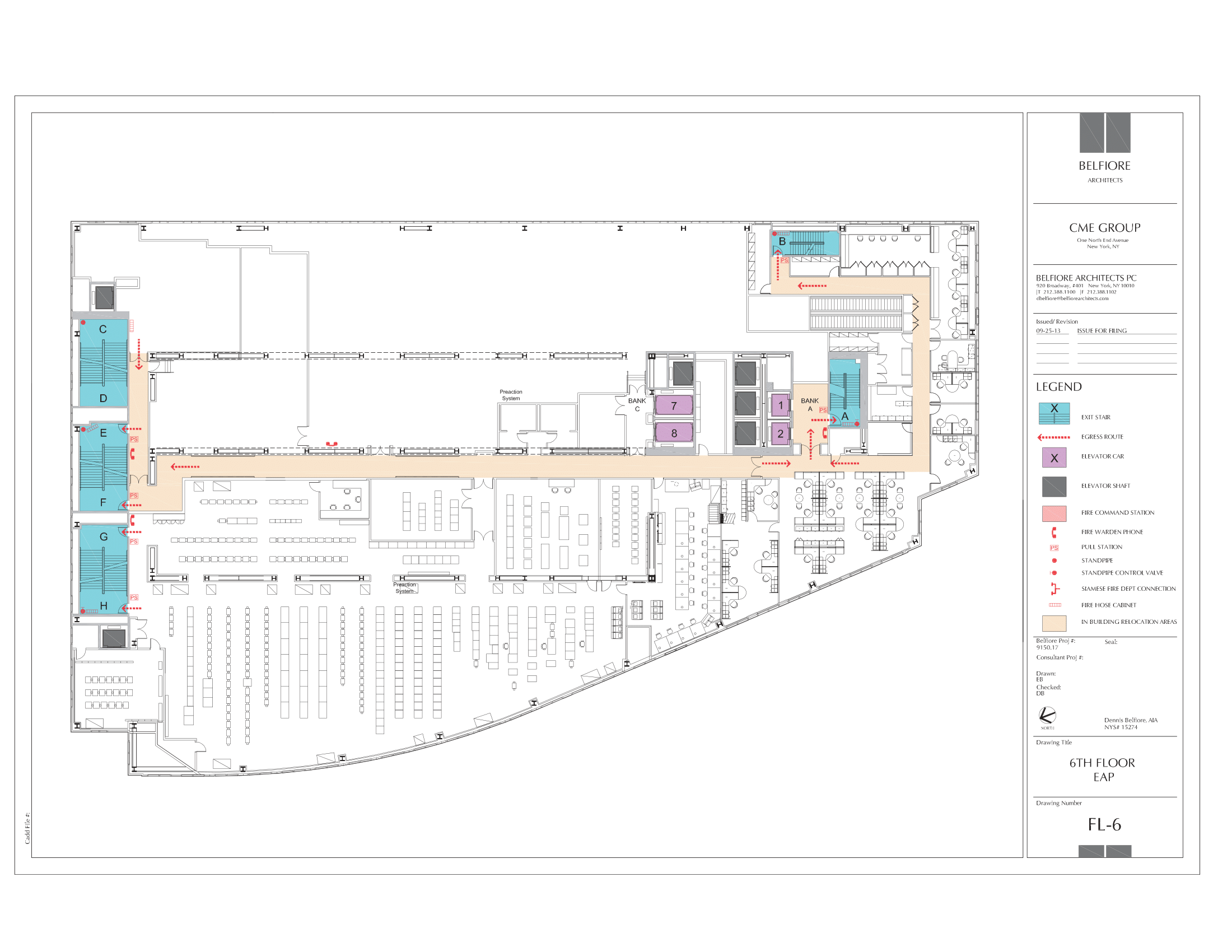Click the CME GROUP title text
The width and height of the screenshot is (1232, 952).
pos(1104,228)
